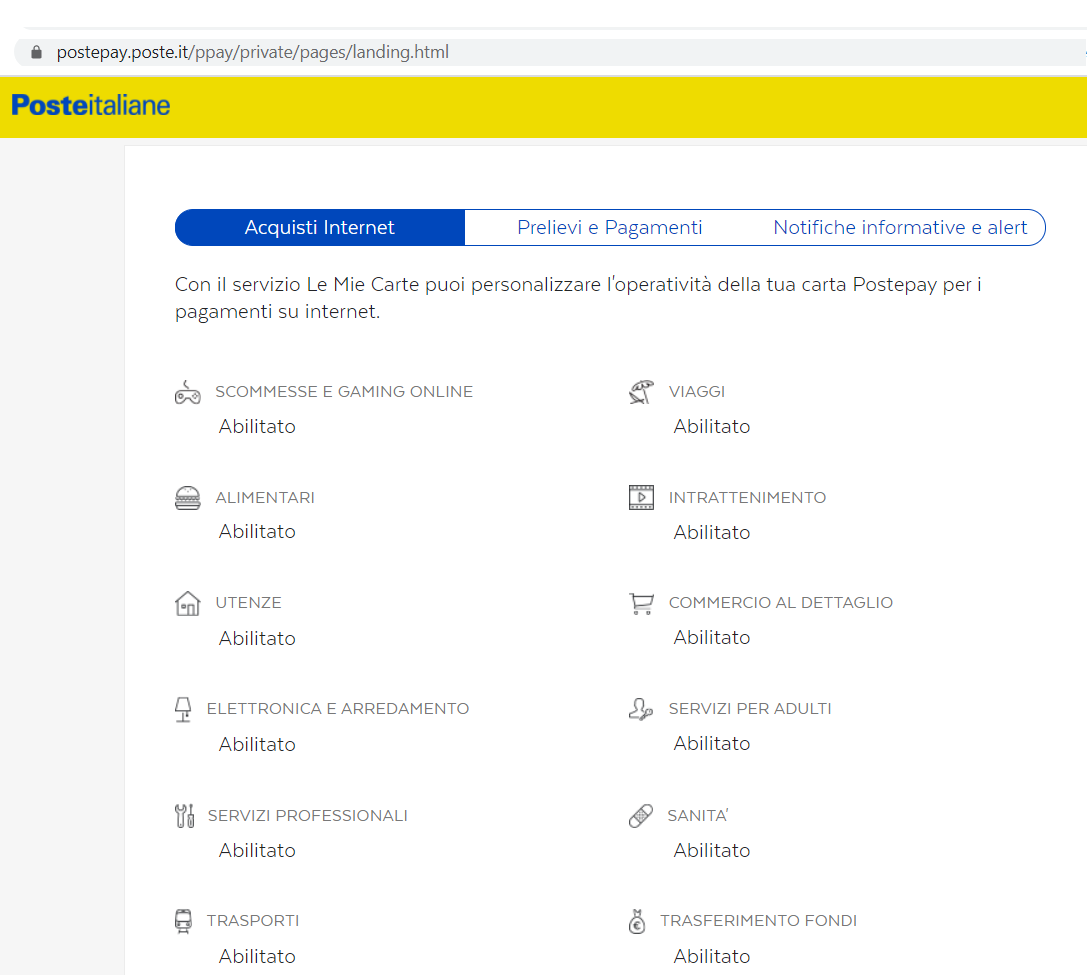The height and width of the screenshot is (975, 1087).
Task: Click SERVIZI PROFESSIONALI label
Action: pyautogui.click(x=307, y=816)
